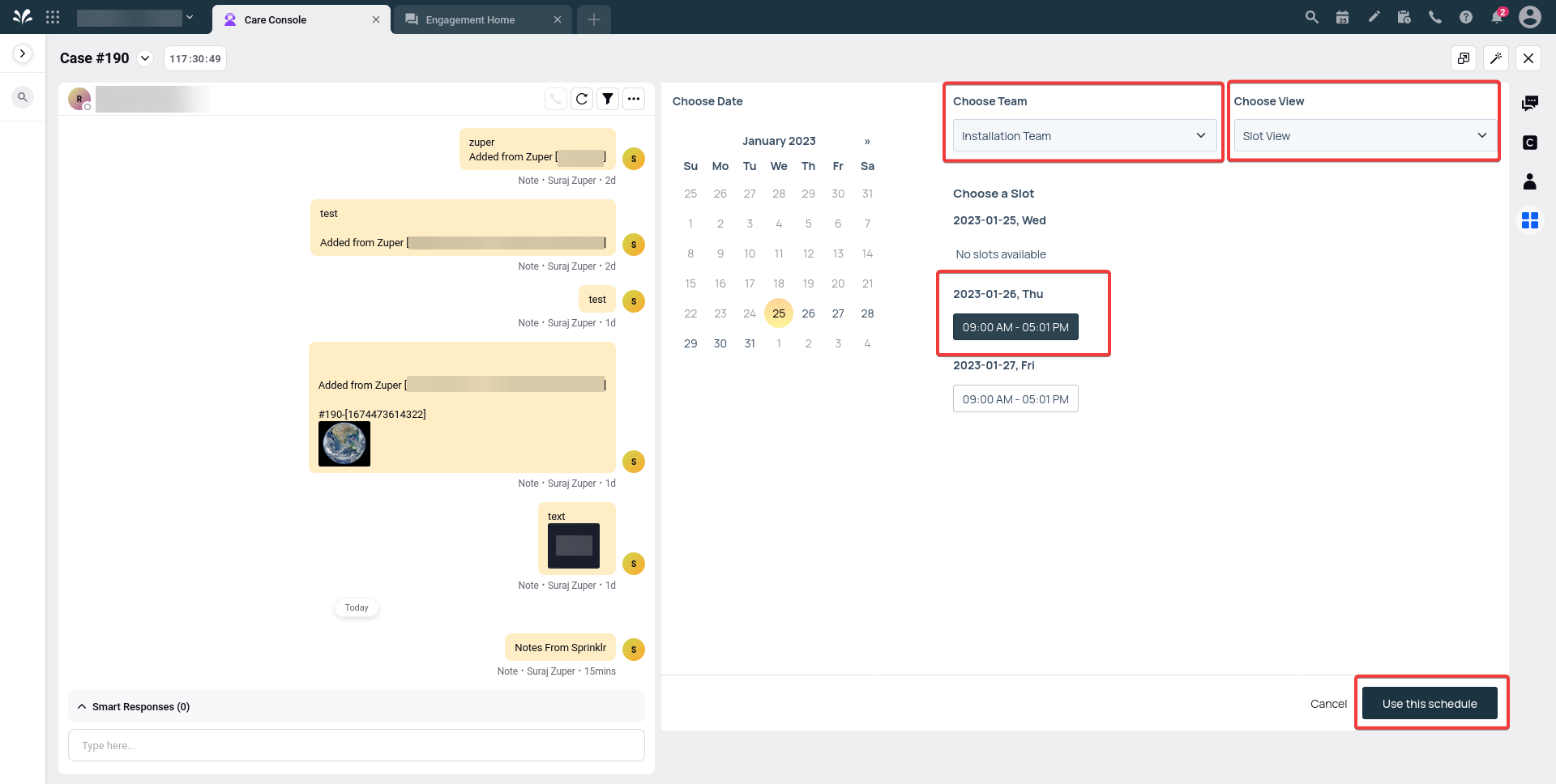Screen dimensions: 1556x784
Task: Open the three-dots more options menu
Action: pyautogui.click(x=634, y=99)
